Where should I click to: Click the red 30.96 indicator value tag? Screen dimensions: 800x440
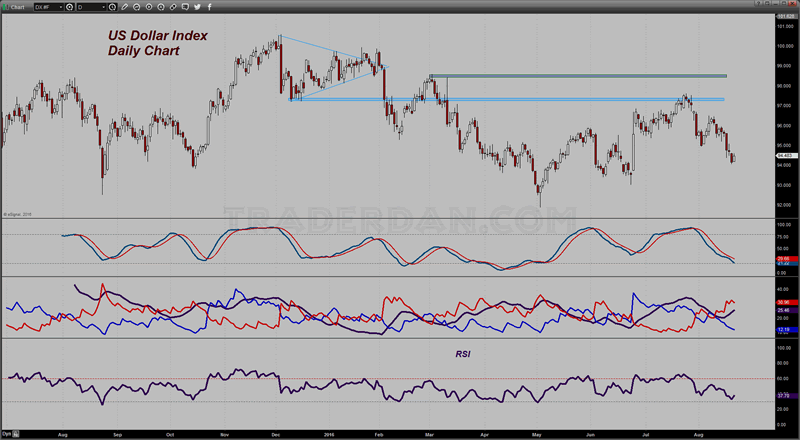point(786,301)
